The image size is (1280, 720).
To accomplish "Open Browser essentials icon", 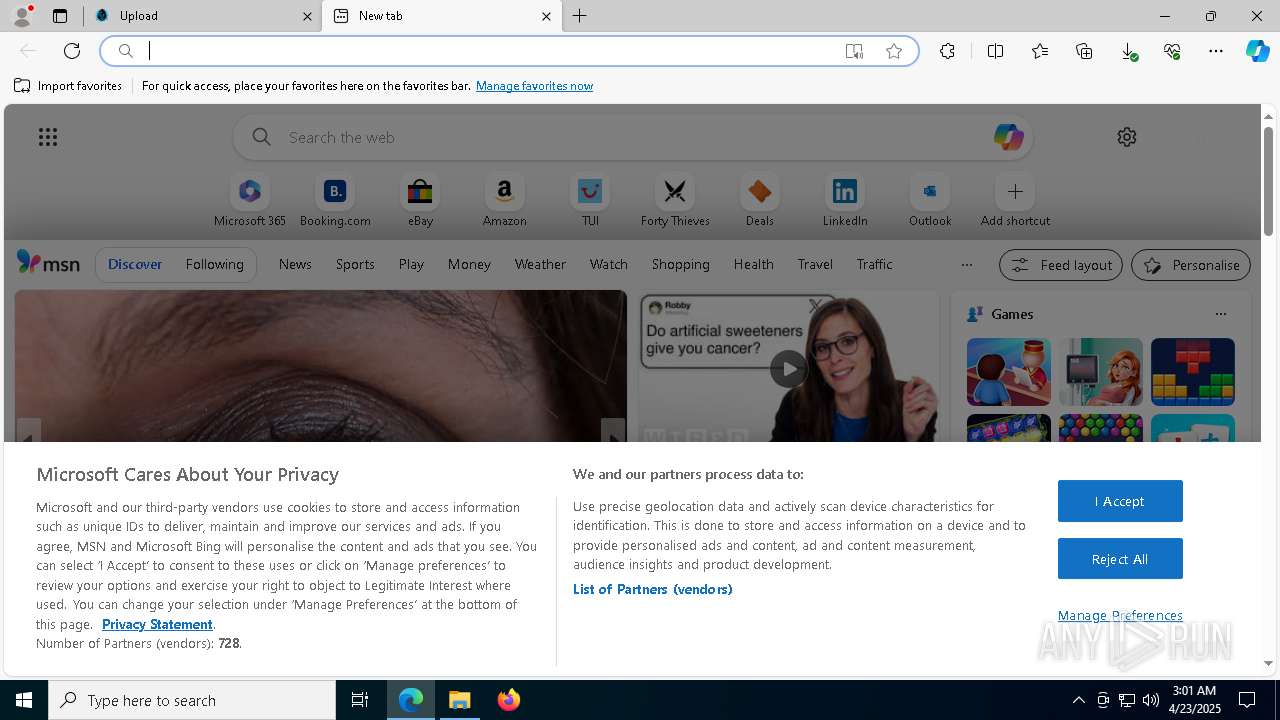I will point(1172,51).
